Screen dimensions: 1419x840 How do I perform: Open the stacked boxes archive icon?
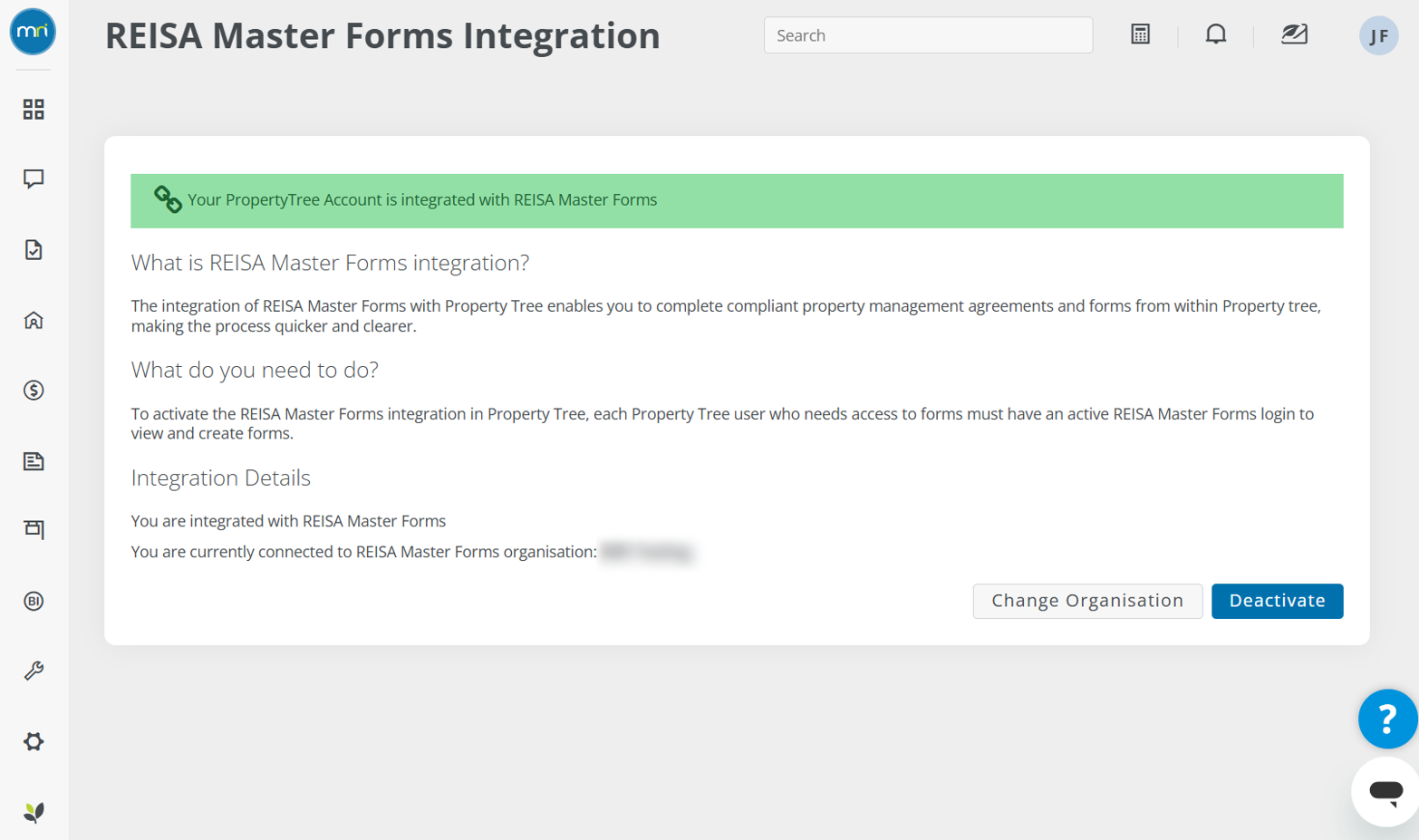pos(34,529)
